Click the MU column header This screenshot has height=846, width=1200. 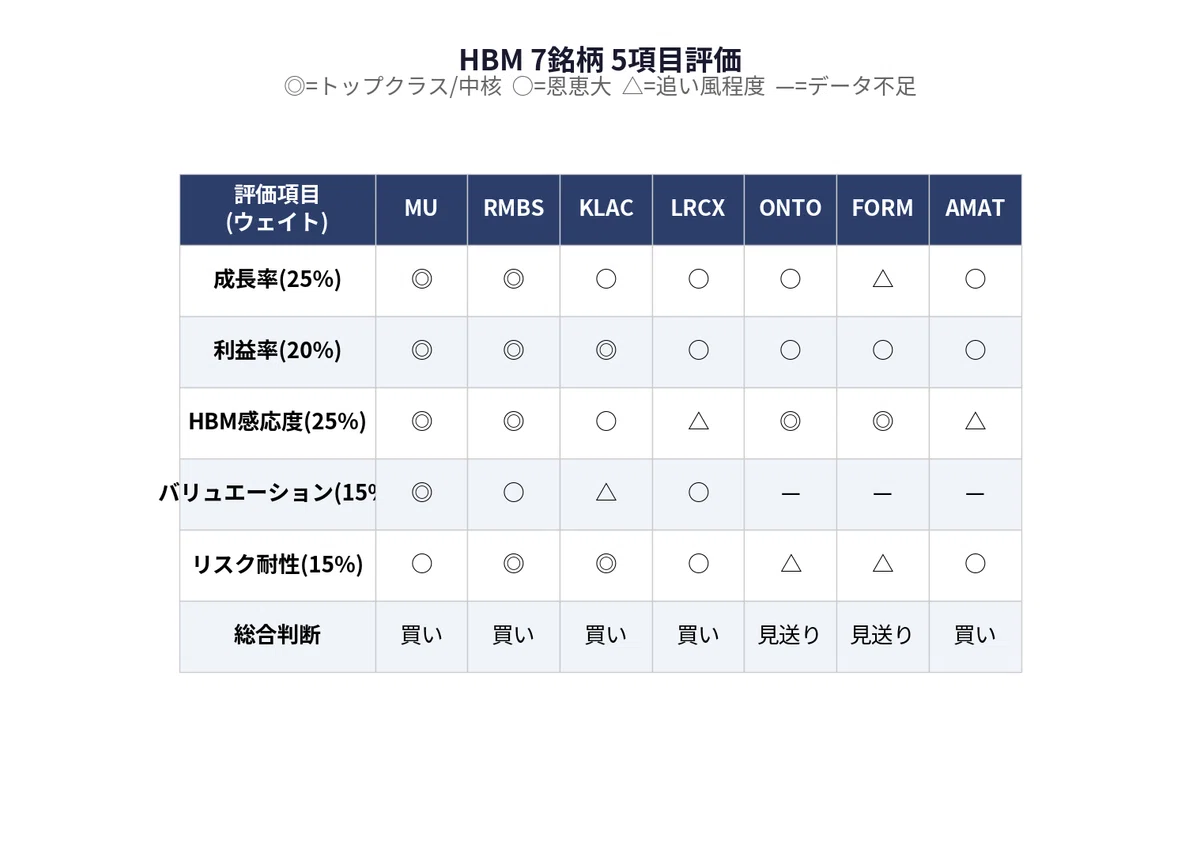pos(421,209)
